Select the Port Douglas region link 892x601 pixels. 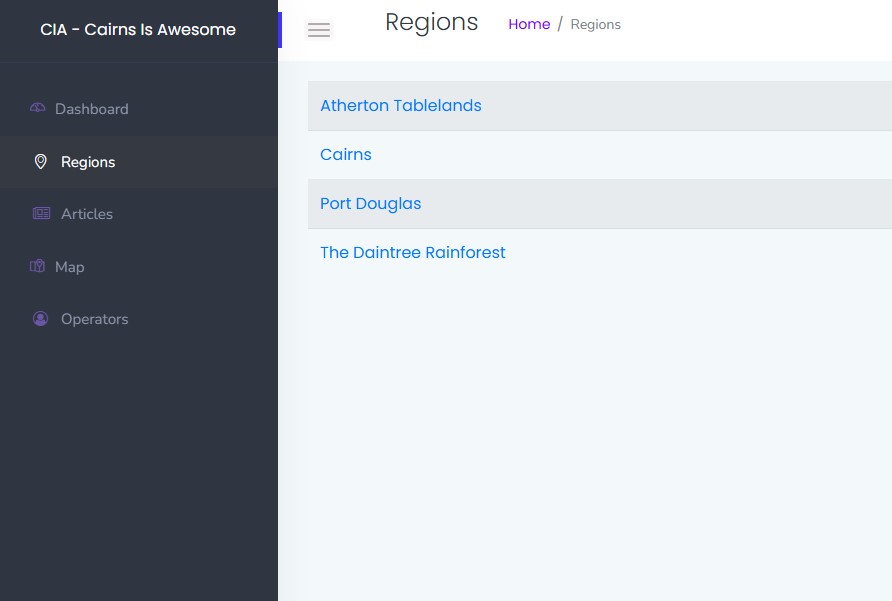pyautogui.click(x=371, y=203)
